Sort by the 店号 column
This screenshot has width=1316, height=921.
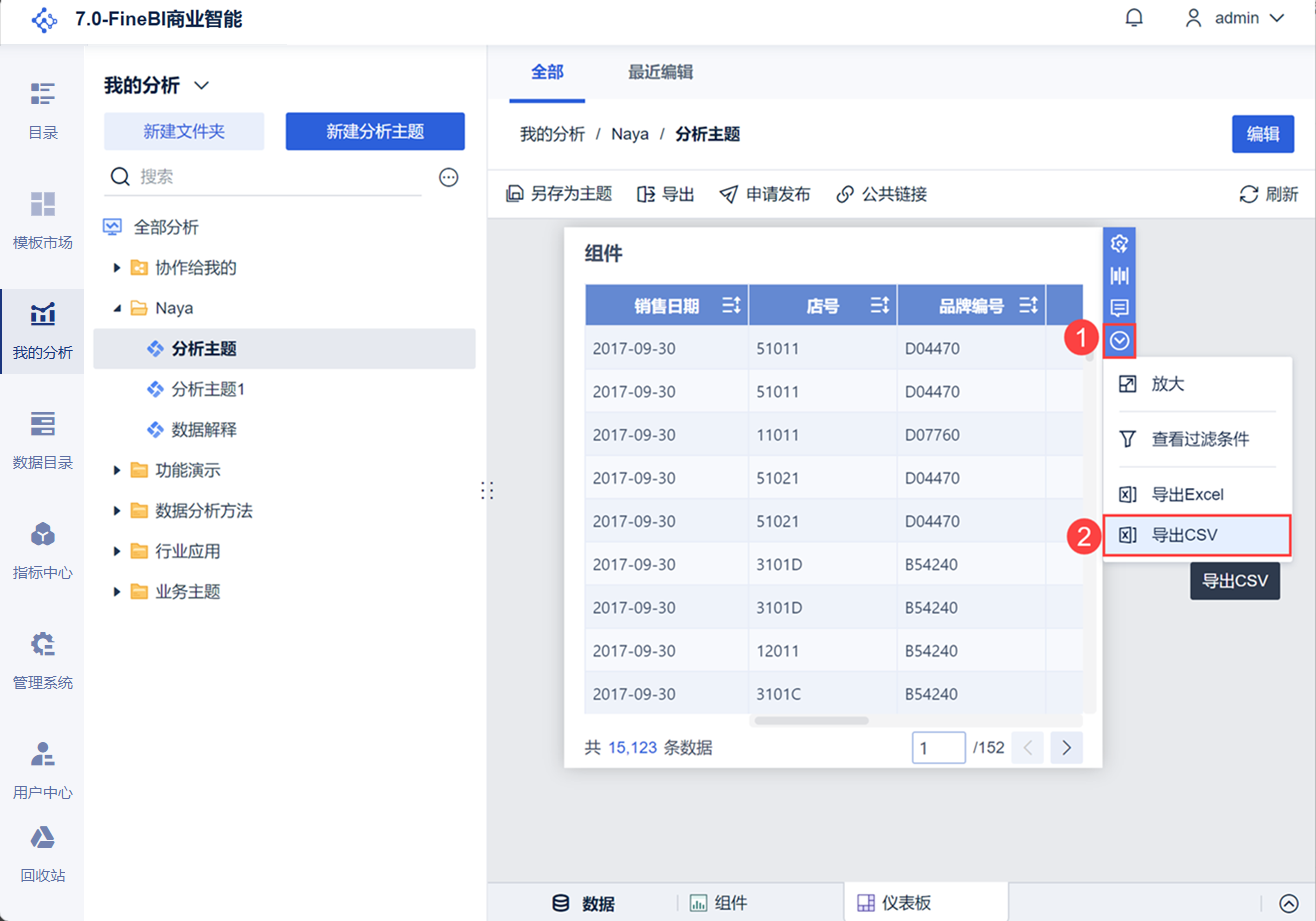(880, 306)
